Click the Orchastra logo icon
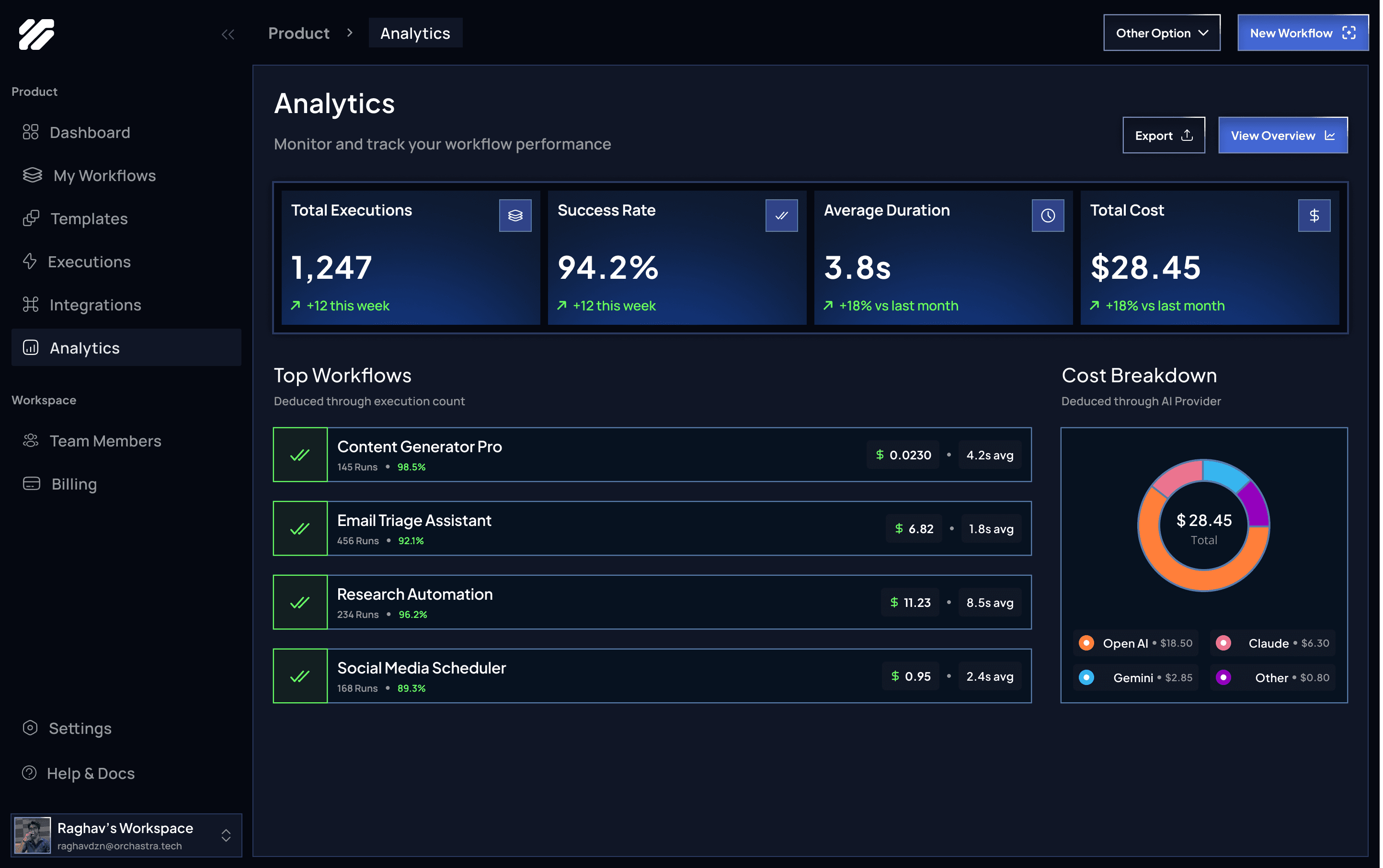This screenshot has height=868, width=1383. [x=36, y=34]
